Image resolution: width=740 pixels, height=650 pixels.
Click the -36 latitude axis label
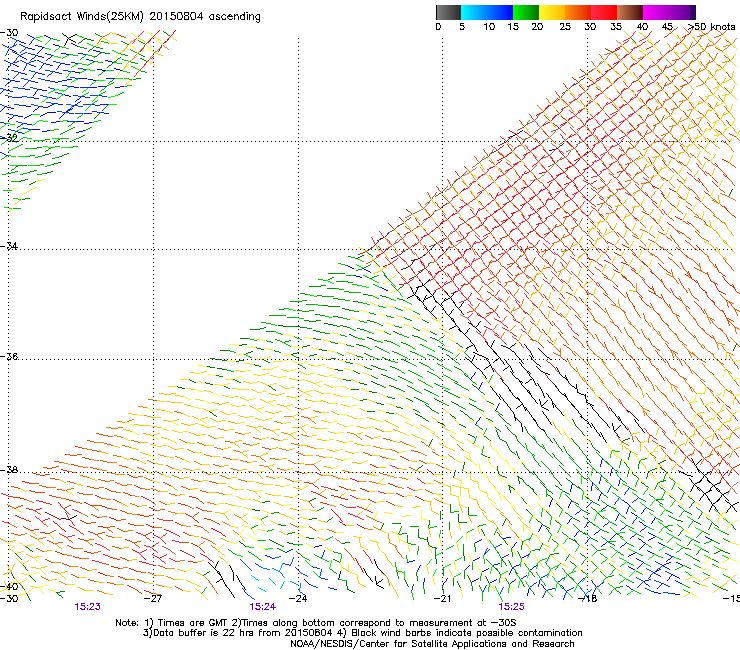[x=9, y=356]
